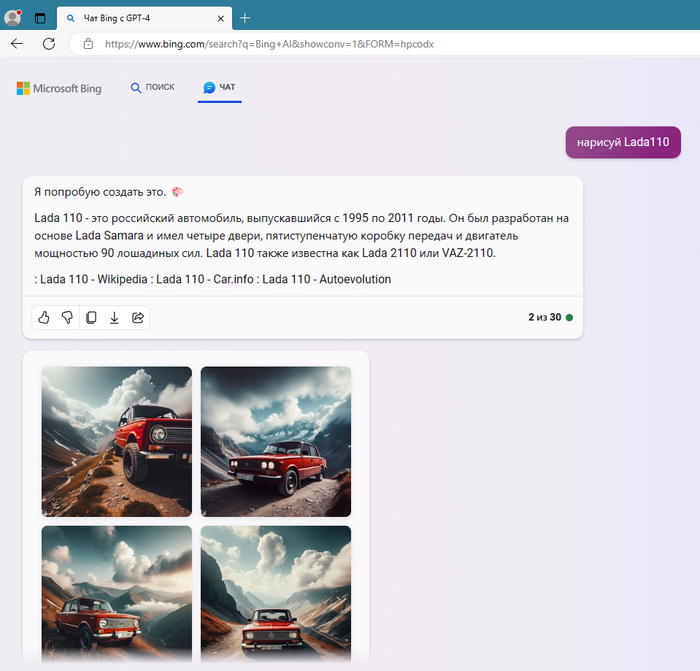Click the painter palette emoji
Viewport: 700px width, 671px height.
(178, 192)
